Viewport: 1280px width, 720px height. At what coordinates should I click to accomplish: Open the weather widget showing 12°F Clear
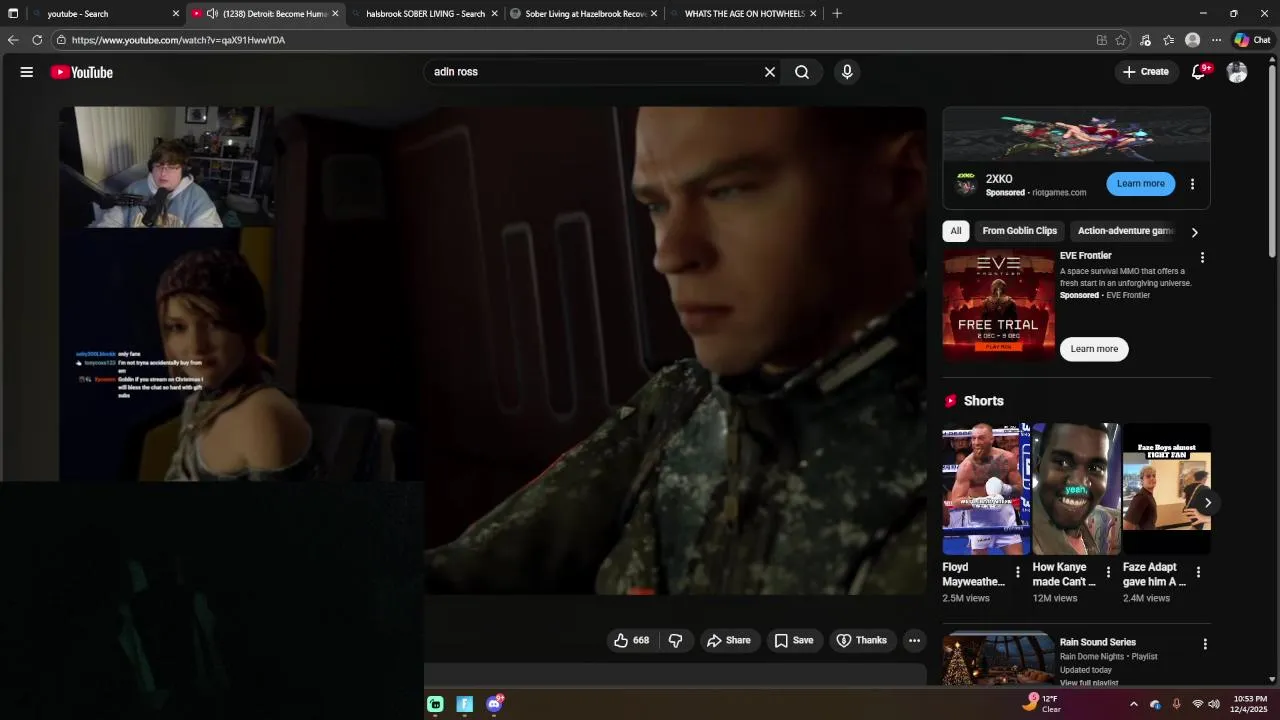click(1041, 704)
